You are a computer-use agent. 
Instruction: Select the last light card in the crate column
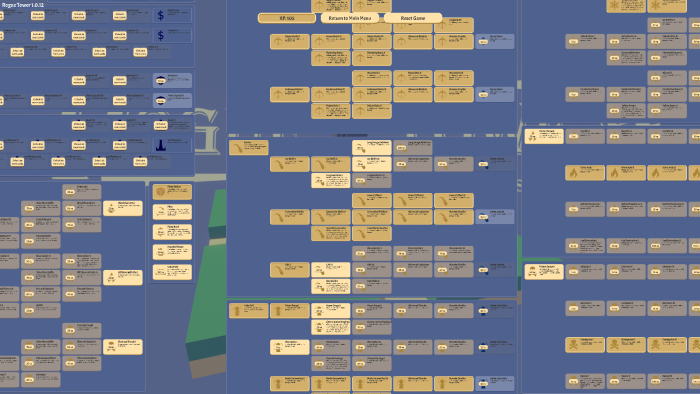point(172,272)
